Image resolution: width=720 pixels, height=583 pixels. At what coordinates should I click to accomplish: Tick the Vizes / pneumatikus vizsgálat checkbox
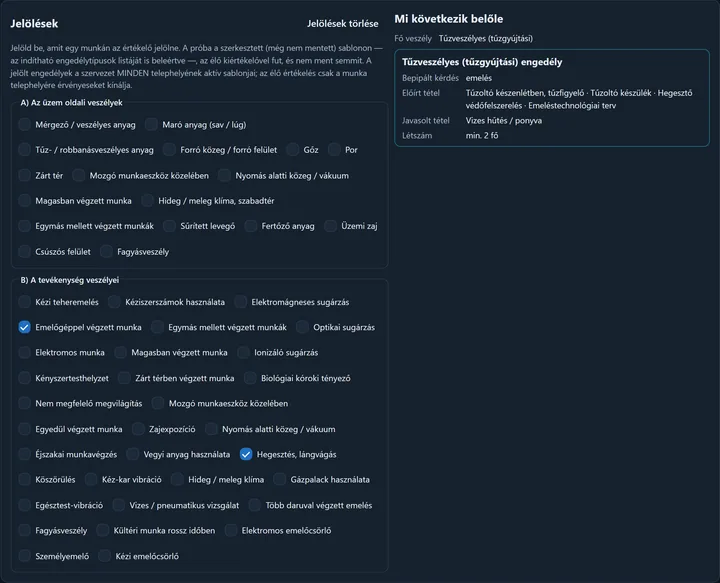coord(118,505)
